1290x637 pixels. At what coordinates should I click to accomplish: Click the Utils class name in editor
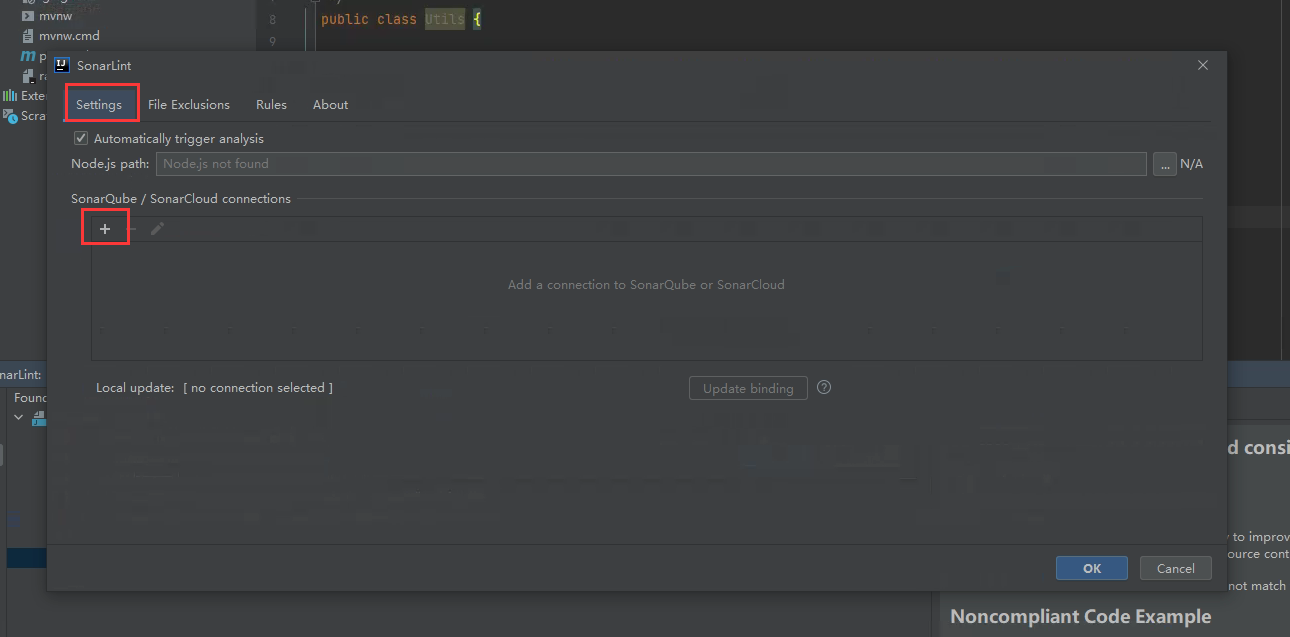pyautogui.click(x=444, y=20)
